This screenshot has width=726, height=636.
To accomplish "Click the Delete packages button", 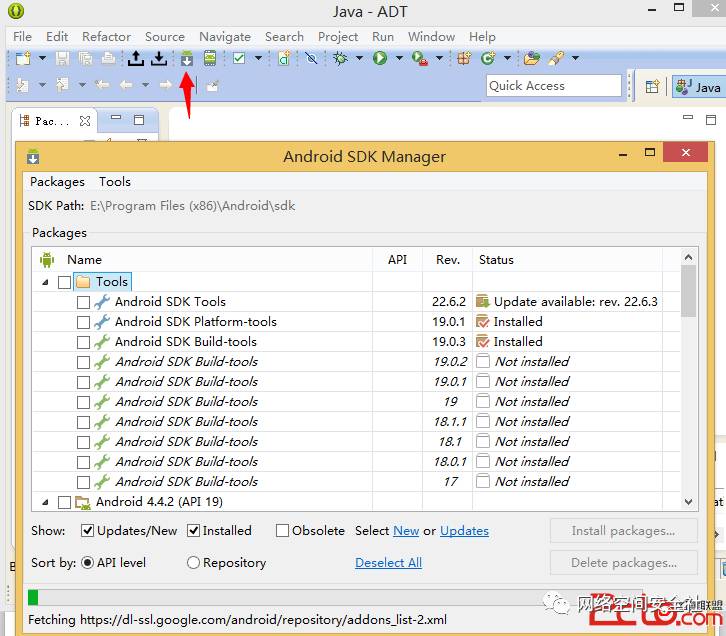I will click(623, 563).
